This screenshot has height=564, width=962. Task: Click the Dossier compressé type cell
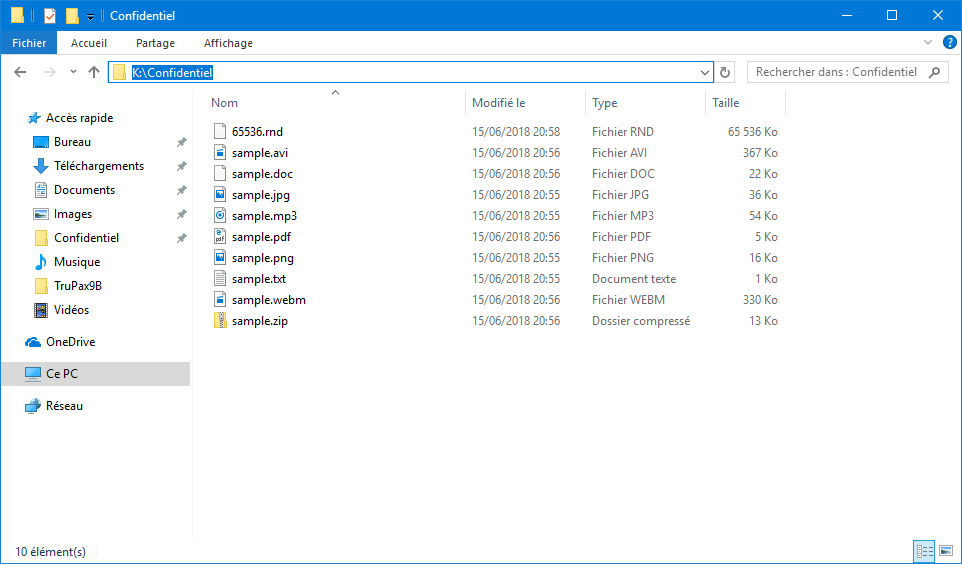point(641,320)
